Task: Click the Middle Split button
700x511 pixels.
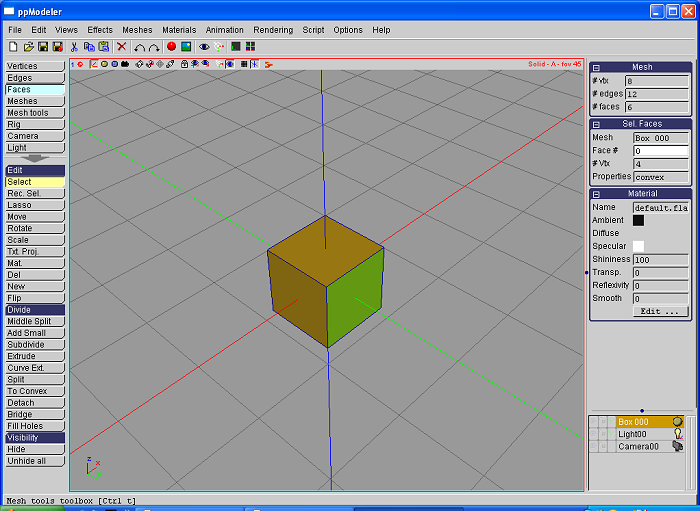Action: click(x=35, y=321)
